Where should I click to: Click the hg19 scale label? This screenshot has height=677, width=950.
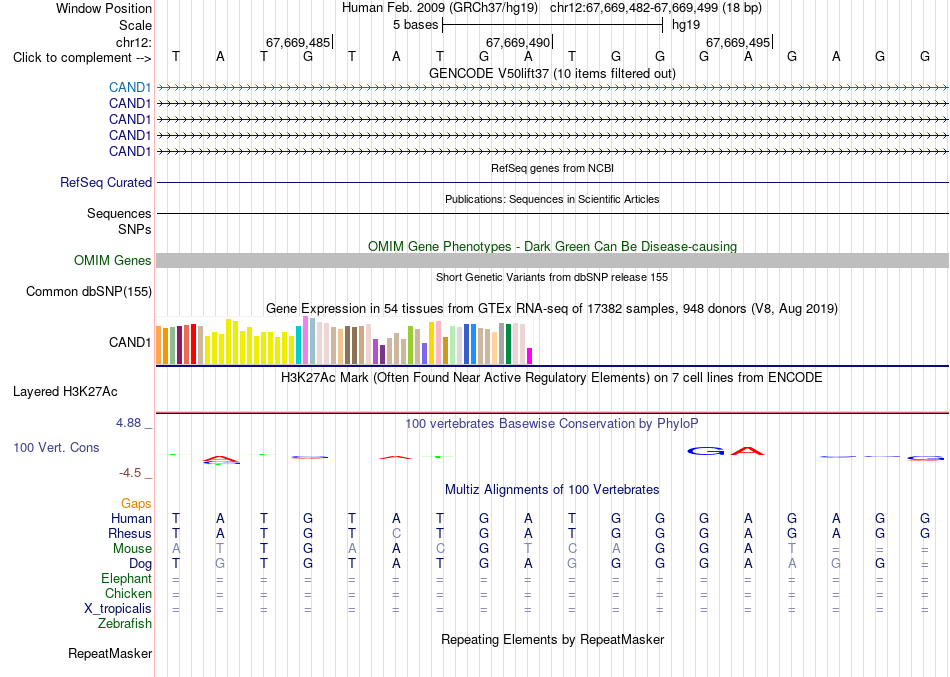[x=686, y=25]
